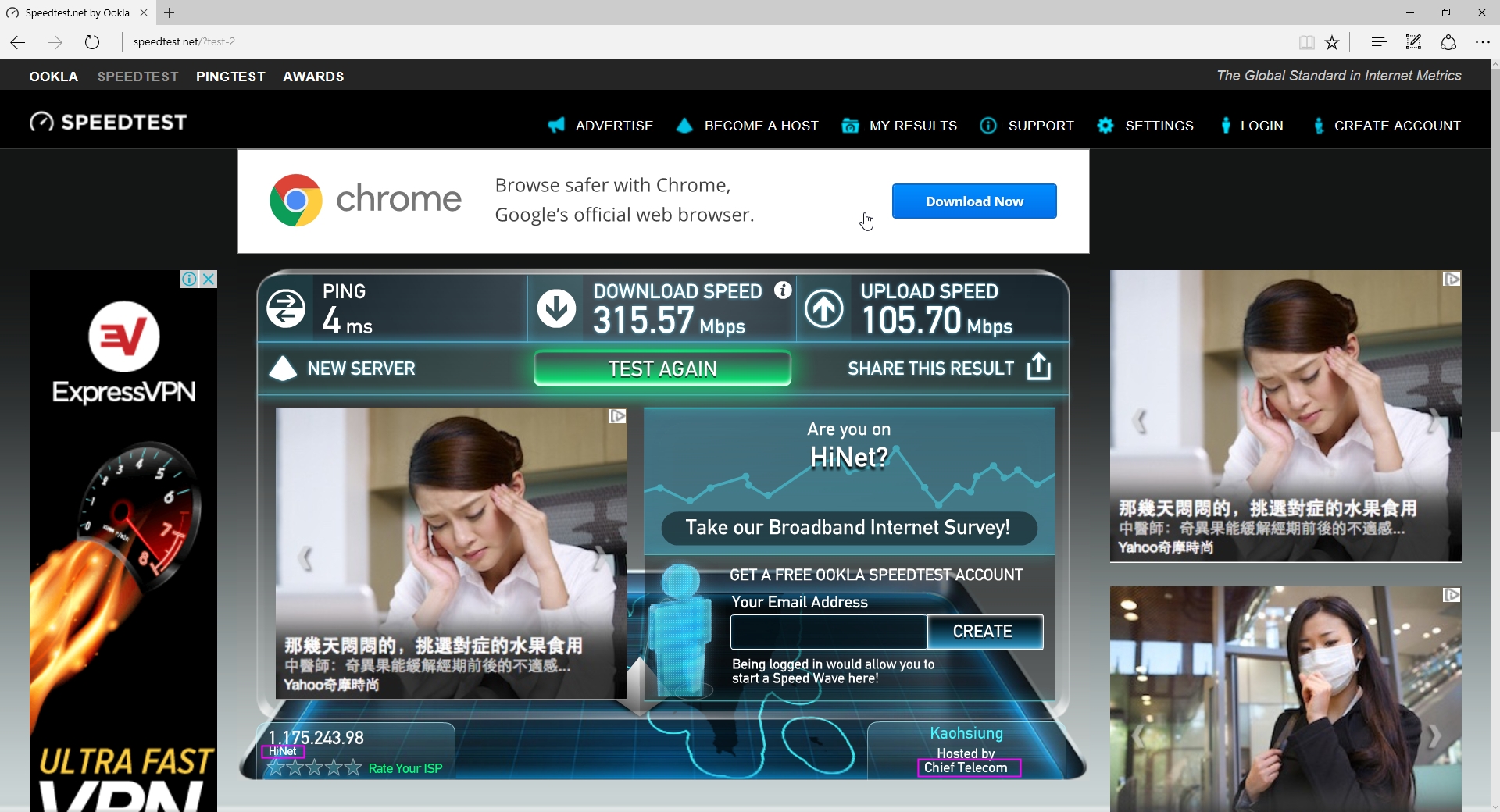Close the Speedtest.net by Ookla tab

click(x=144, y=12)
